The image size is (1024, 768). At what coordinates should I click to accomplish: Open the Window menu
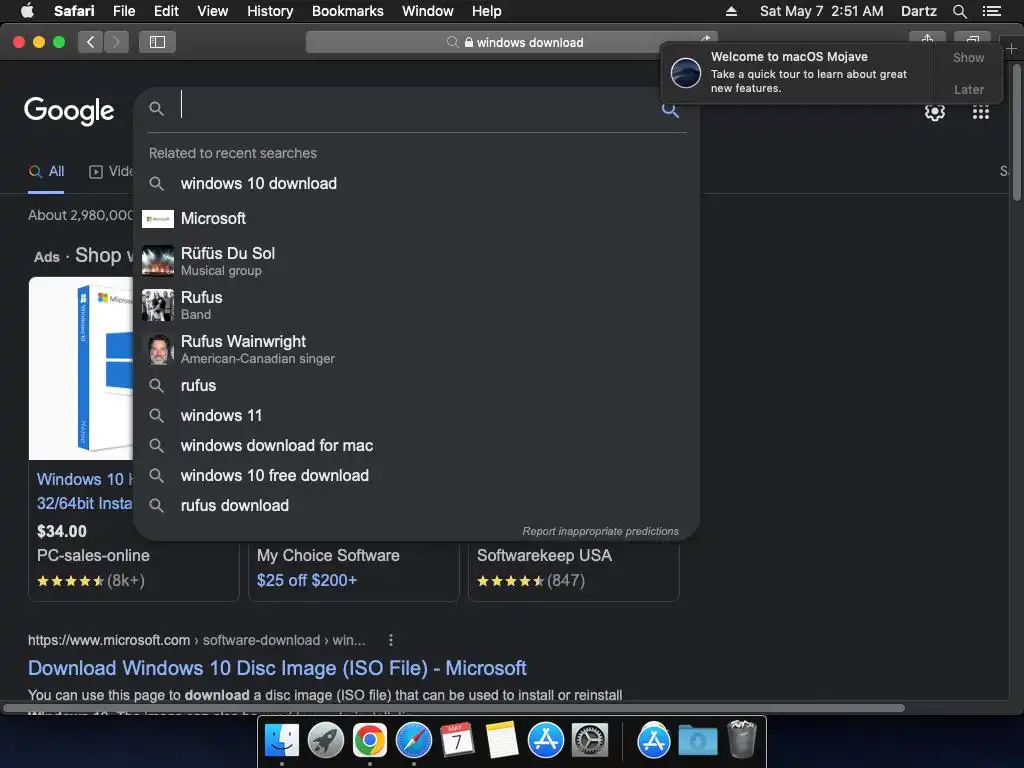coord(427,11)
